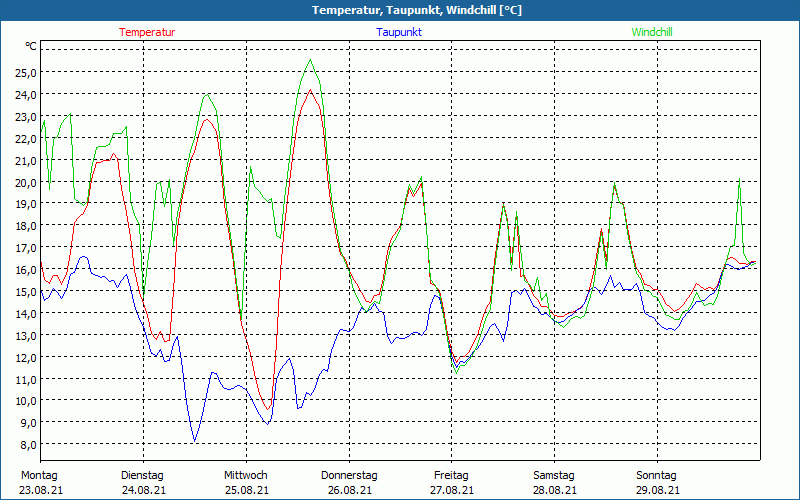Click the 8,0 y-axis value
Image resolution: width=800 pixels, height=500 pixels.
pos(28,444)
